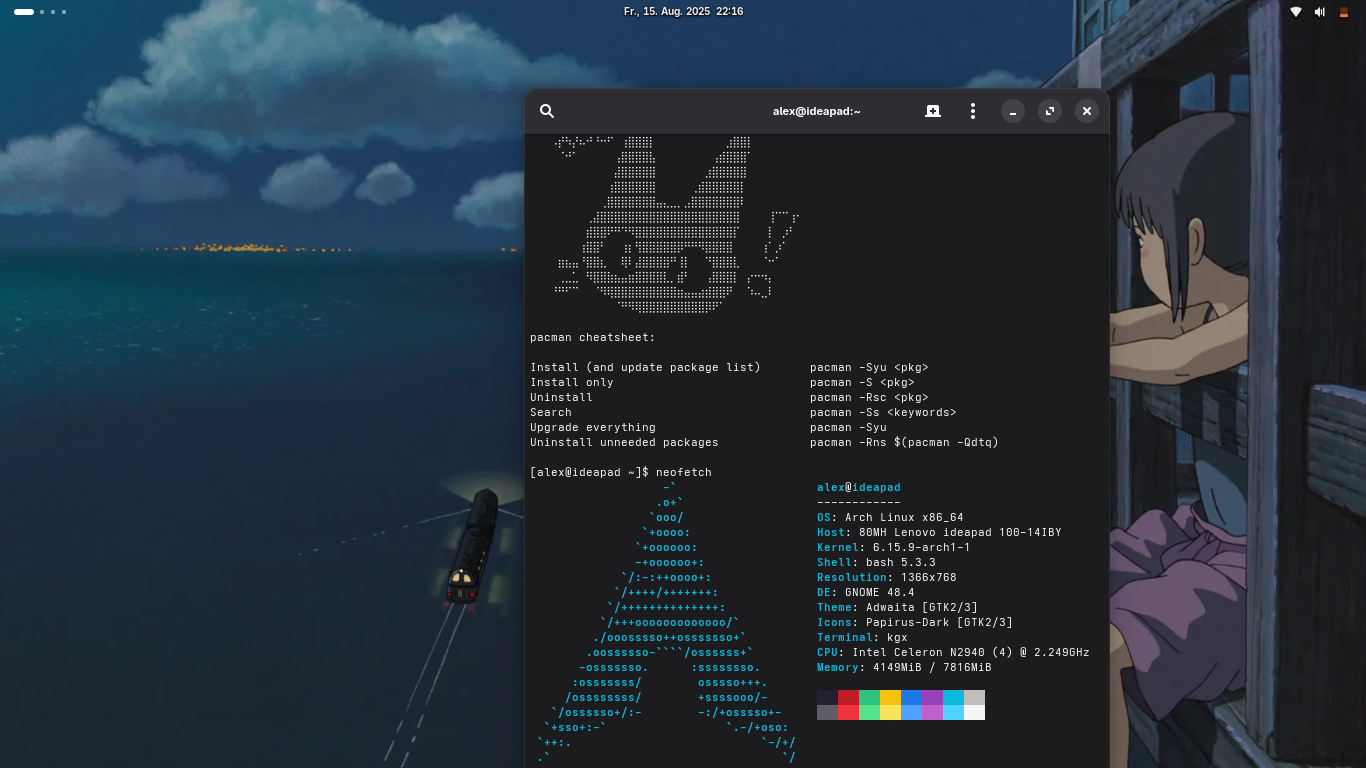Click the "Install only" line
This screenshot has height=768, width=1366.
(x=572, y=383)
